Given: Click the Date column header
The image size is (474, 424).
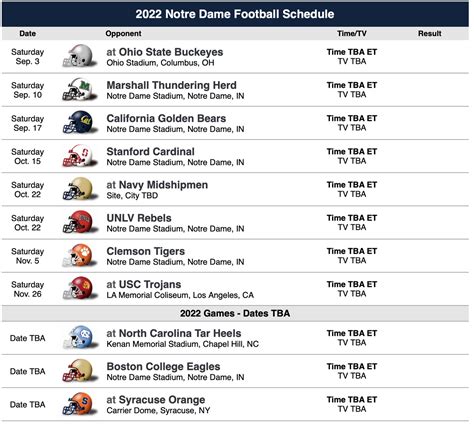Looking at the screenshot, I should click(28, 33).
